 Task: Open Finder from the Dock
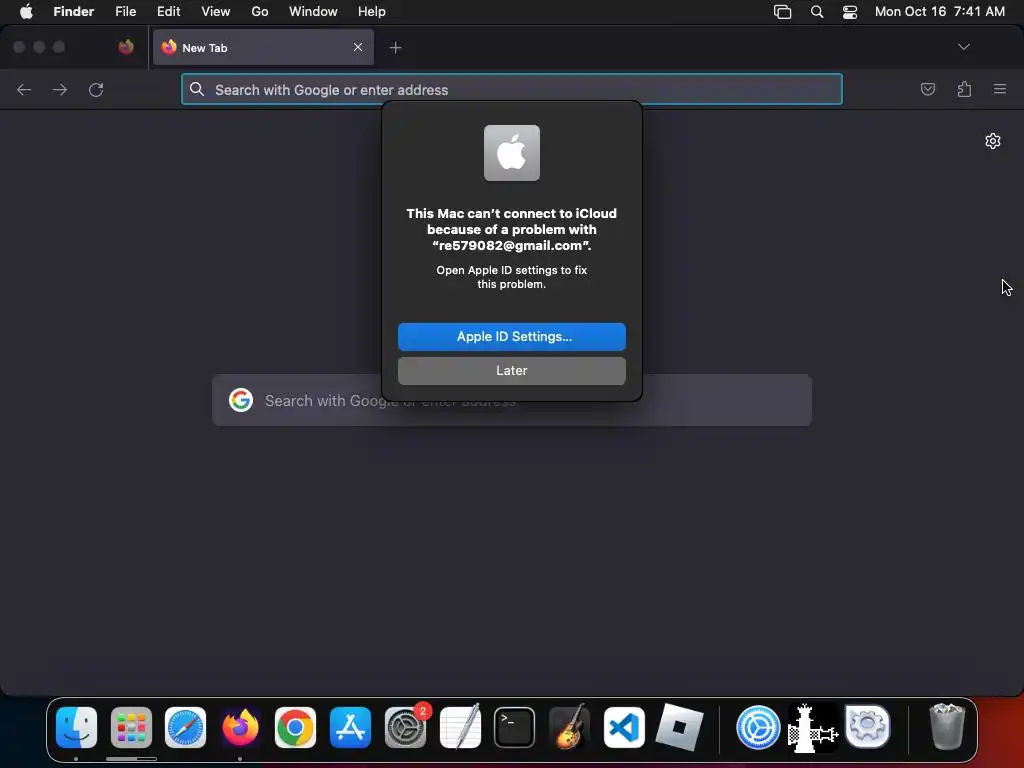point(76,727)
